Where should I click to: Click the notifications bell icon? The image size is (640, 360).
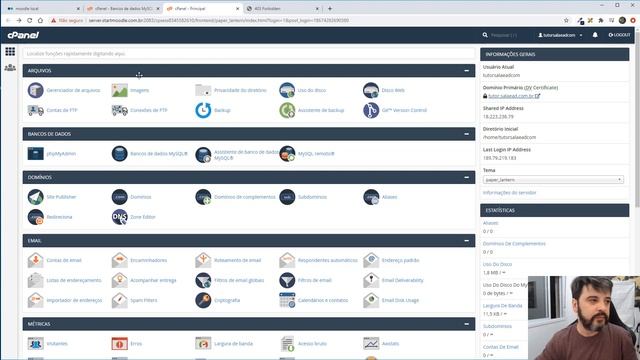pos(595,35)
